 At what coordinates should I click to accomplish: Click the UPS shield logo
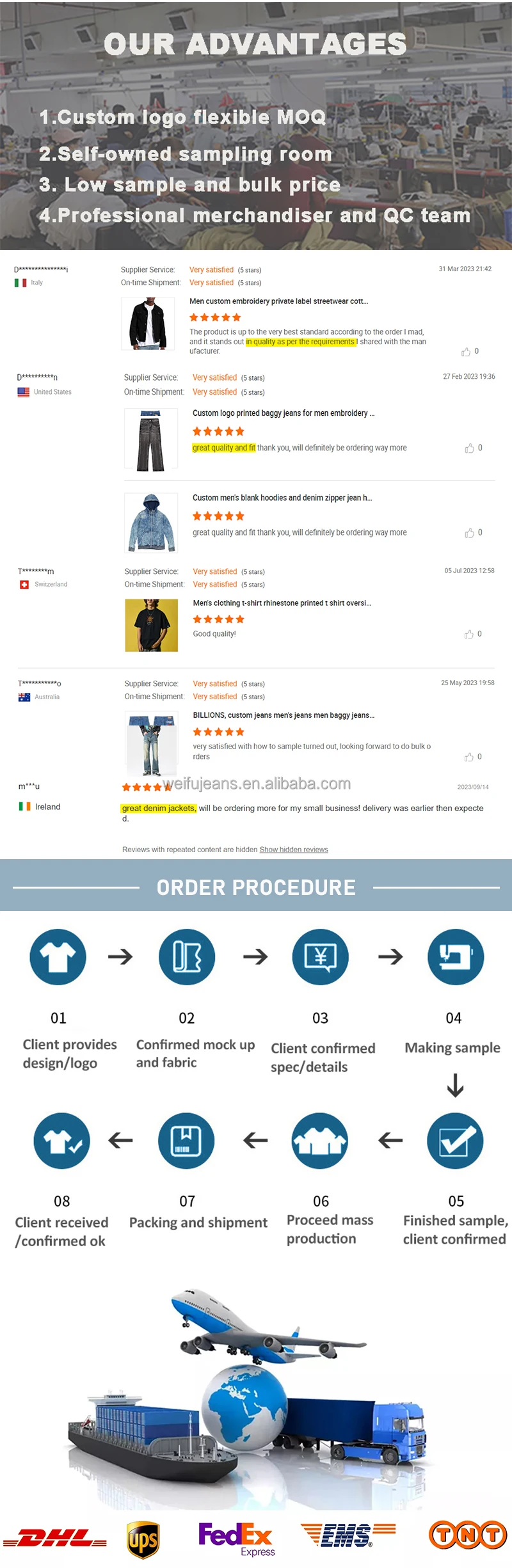pyautogui.click(x=143, y=1540)
